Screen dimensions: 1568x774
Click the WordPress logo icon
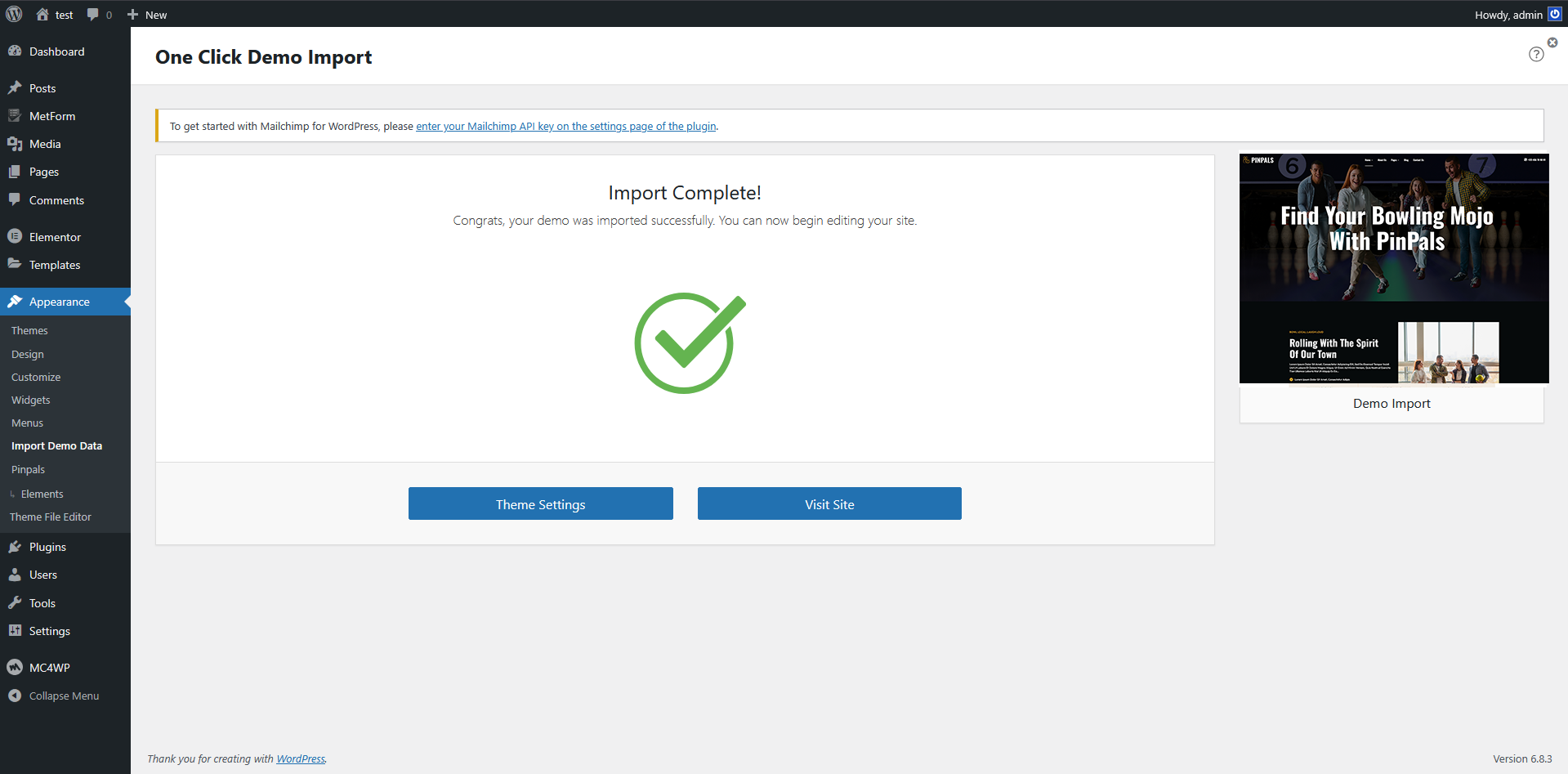pos(14,14)
